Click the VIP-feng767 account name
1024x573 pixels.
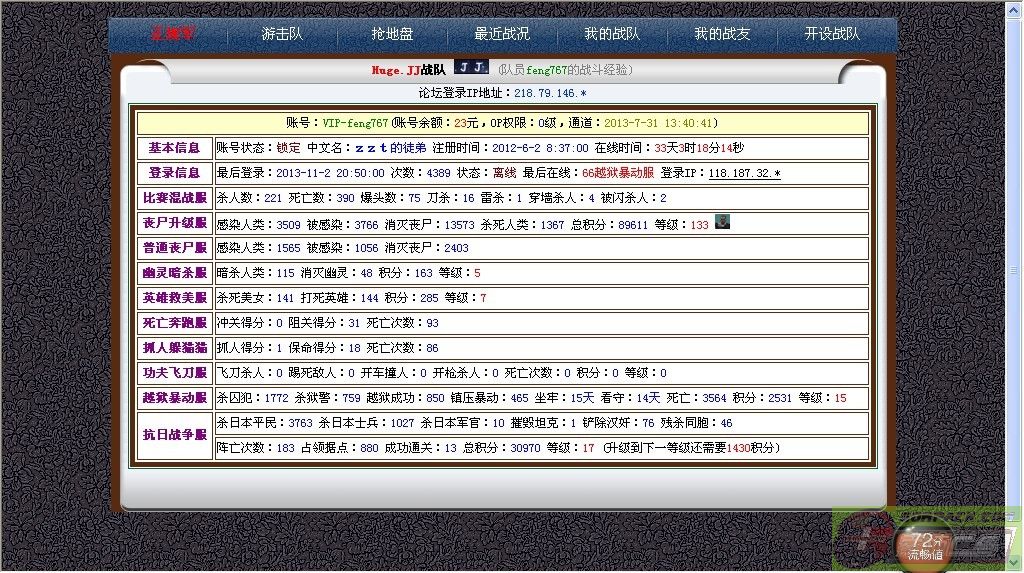[355, 123]
